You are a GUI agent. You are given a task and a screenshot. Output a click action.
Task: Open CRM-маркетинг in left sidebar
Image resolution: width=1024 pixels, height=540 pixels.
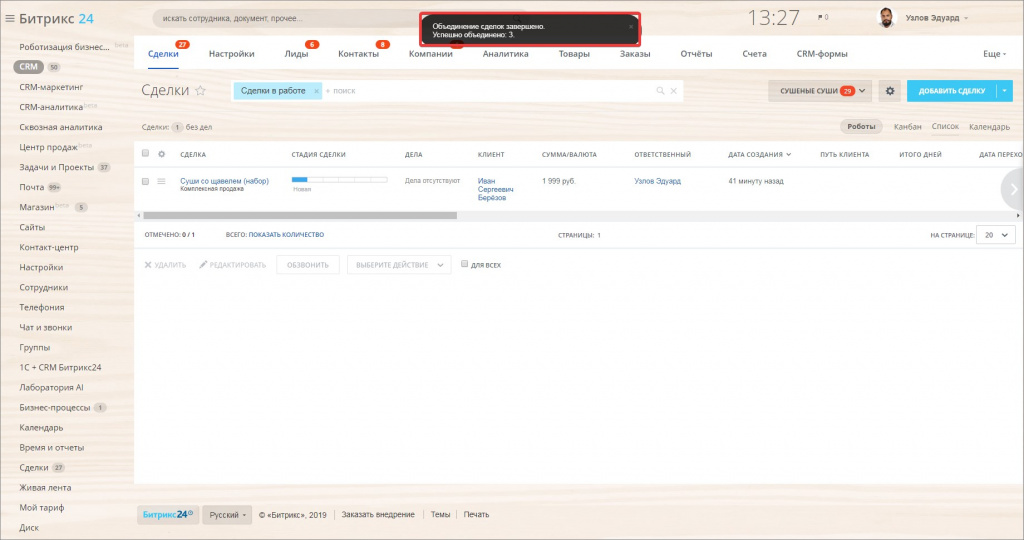pos(51,87)
